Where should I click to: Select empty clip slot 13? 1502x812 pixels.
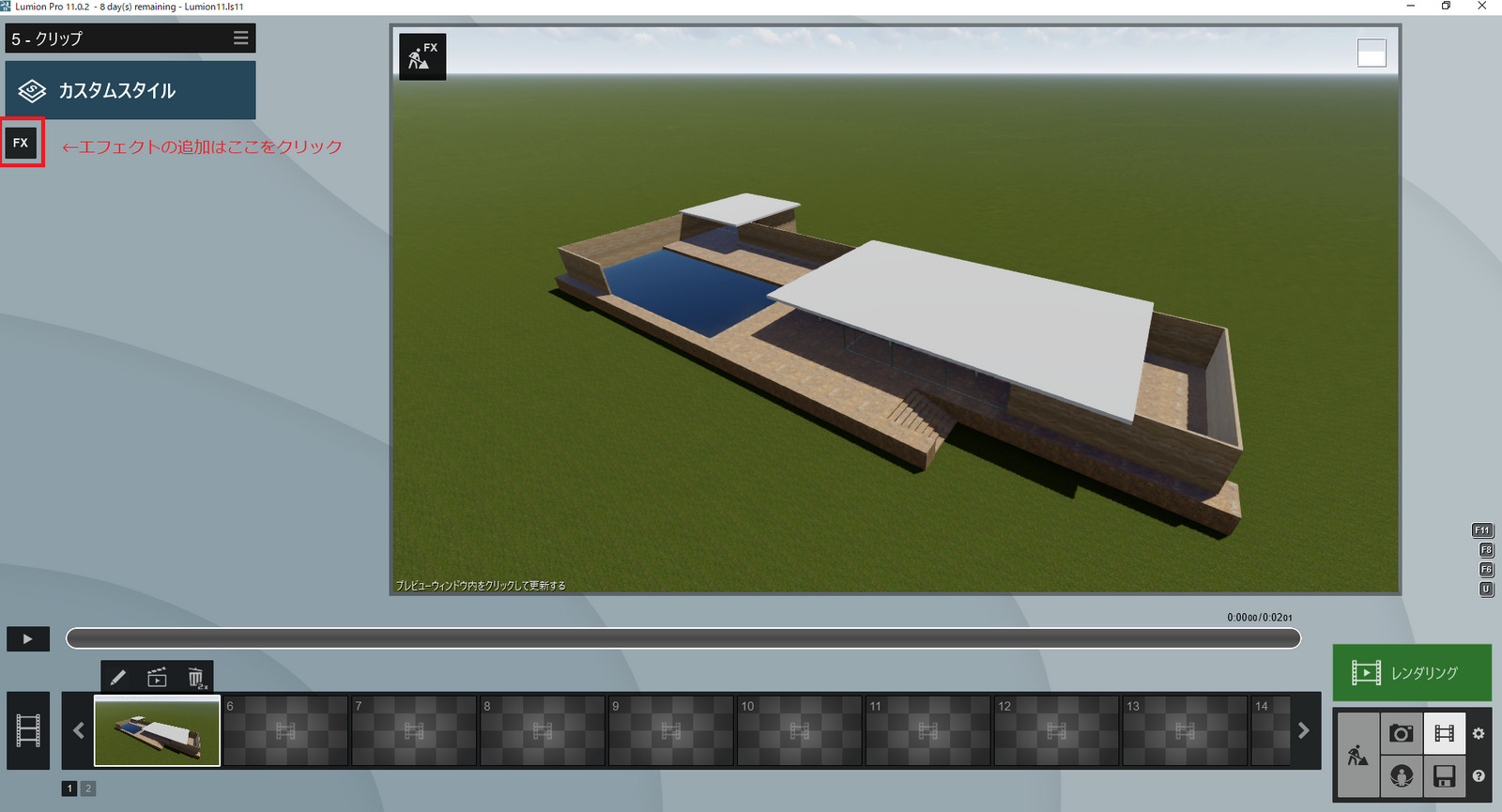tap(1186, 730)
